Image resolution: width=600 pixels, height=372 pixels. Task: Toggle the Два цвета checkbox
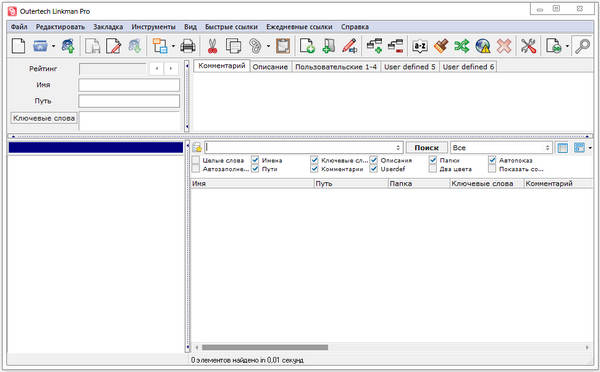click(x=433, y=169)
